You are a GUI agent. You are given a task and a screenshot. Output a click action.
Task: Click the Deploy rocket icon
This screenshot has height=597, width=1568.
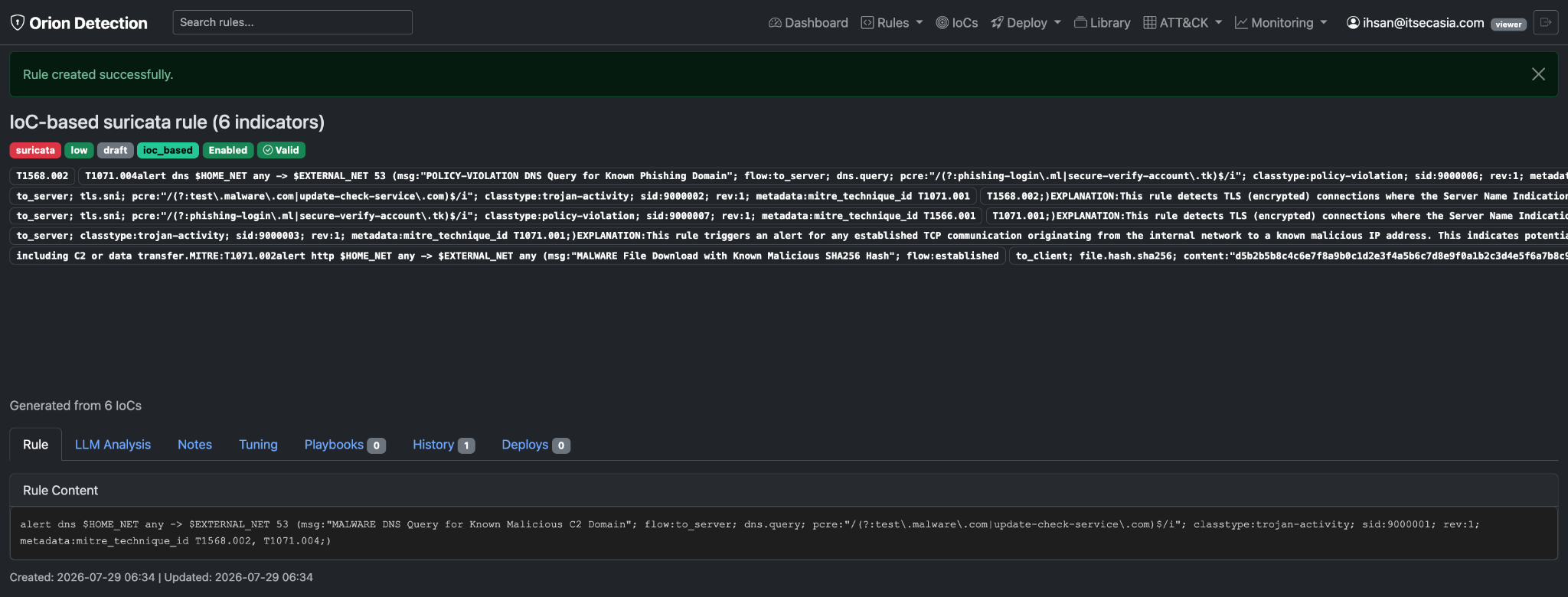[997, 23]
